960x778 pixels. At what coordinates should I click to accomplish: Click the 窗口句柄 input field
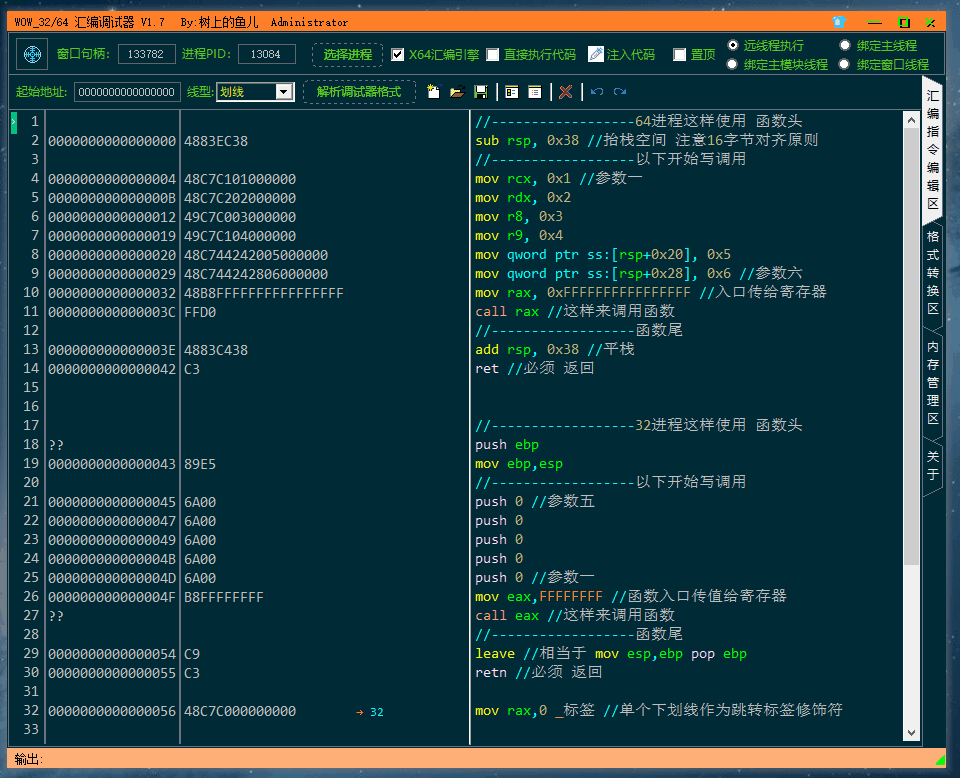click(146, 54)
